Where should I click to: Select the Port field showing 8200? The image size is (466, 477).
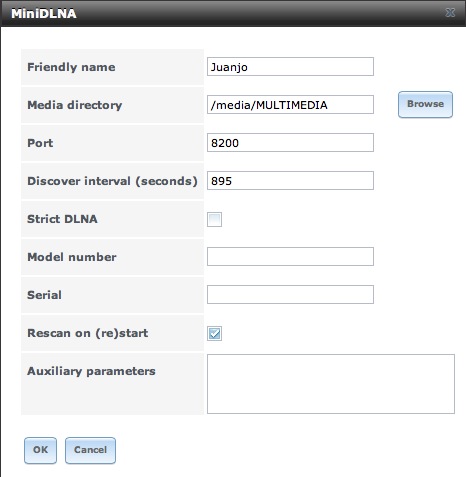click(290, 143)
